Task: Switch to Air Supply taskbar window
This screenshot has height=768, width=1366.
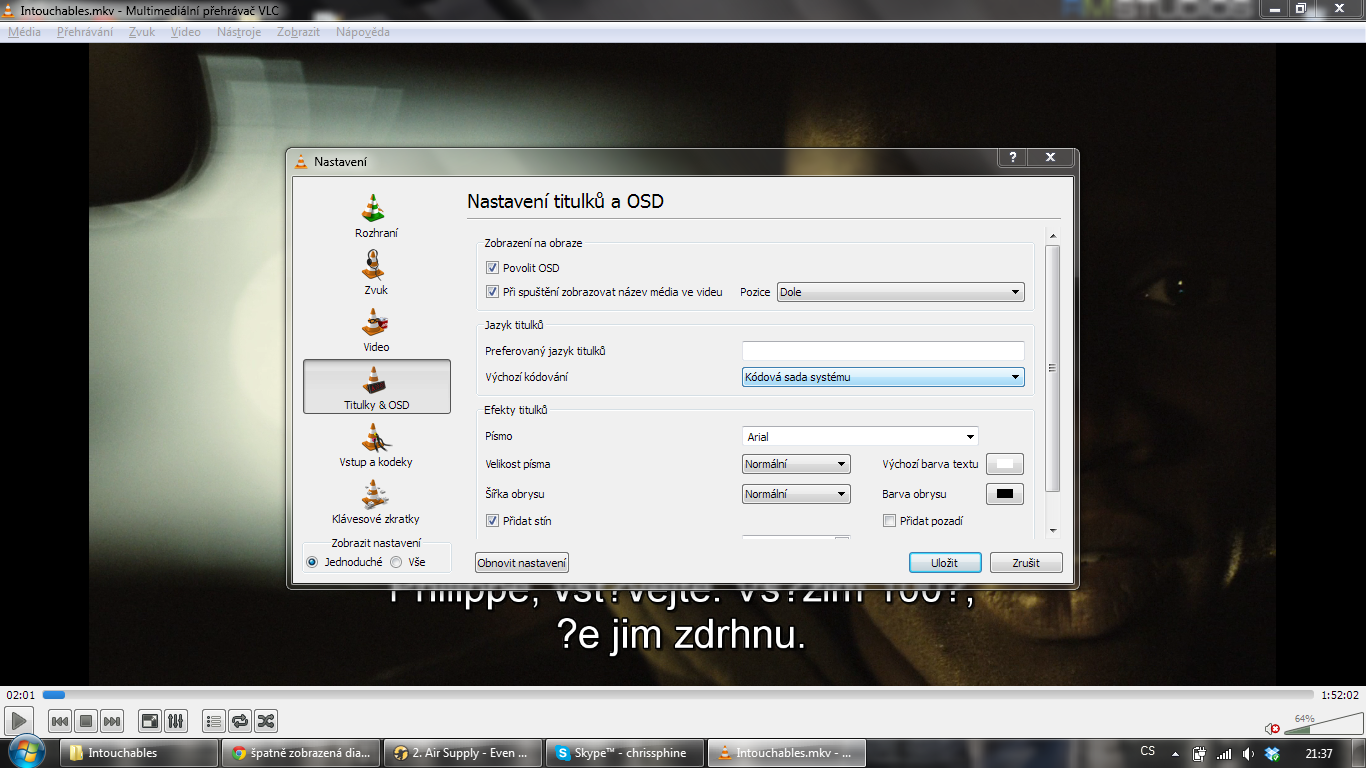Action: click(463, 753)
